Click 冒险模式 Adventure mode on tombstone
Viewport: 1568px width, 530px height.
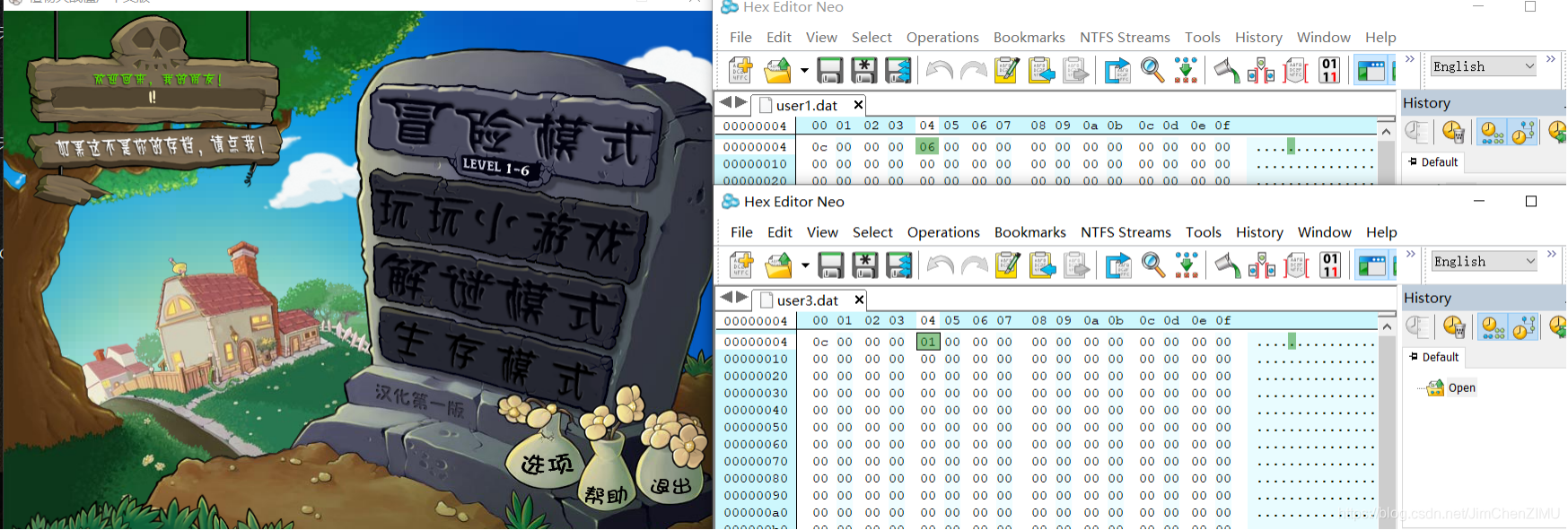click(x=514, y=135)
